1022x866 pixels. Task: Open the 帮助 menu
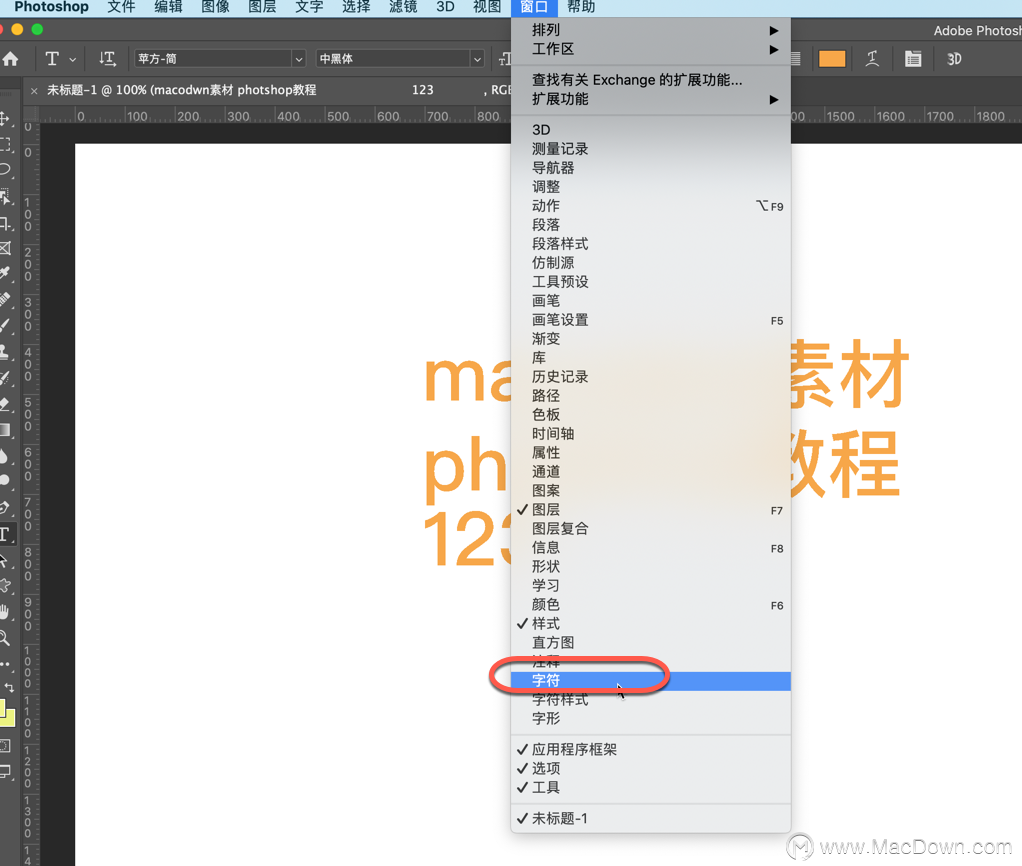(x=581, y=7)
